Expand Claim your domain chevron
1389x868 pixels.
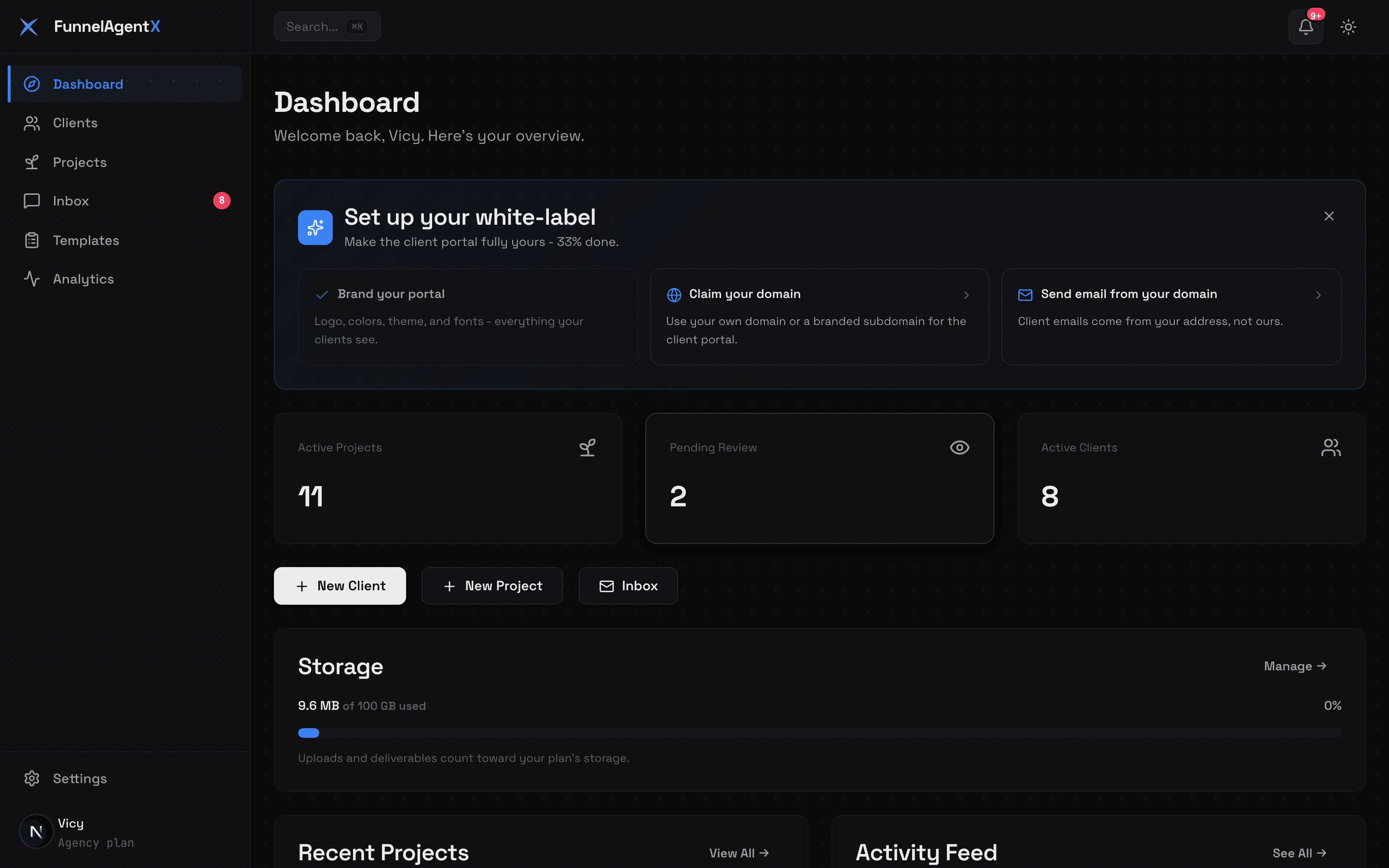pyautogui.click(x=966, y=295)
